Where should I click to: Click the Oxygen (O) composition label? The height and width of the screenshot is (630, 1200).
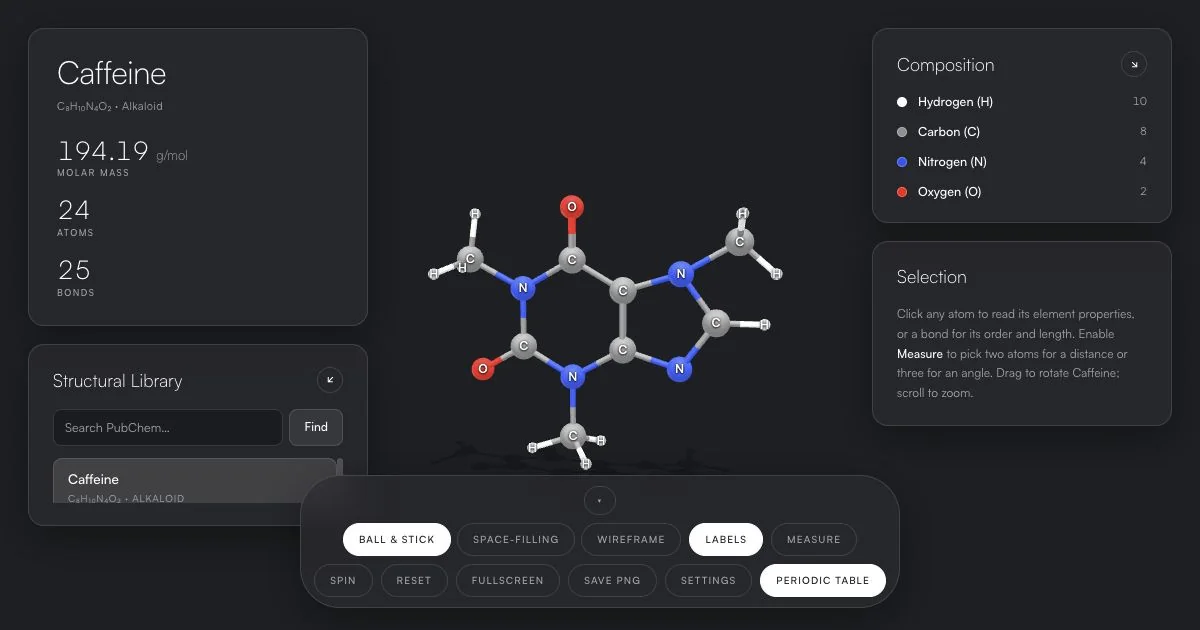[950, 192]
